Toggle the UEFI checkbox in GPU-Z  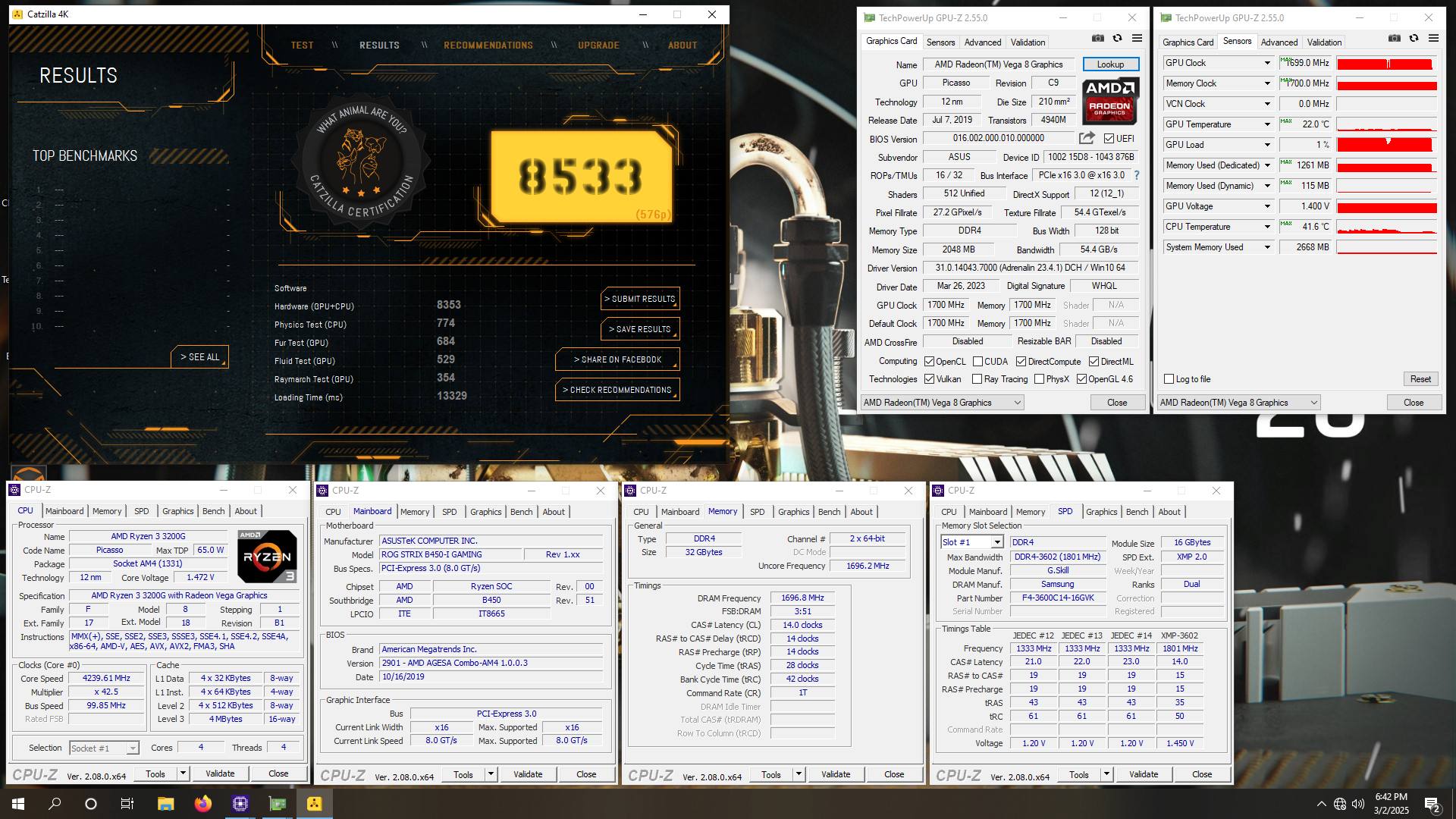[x=1109, y=139]
